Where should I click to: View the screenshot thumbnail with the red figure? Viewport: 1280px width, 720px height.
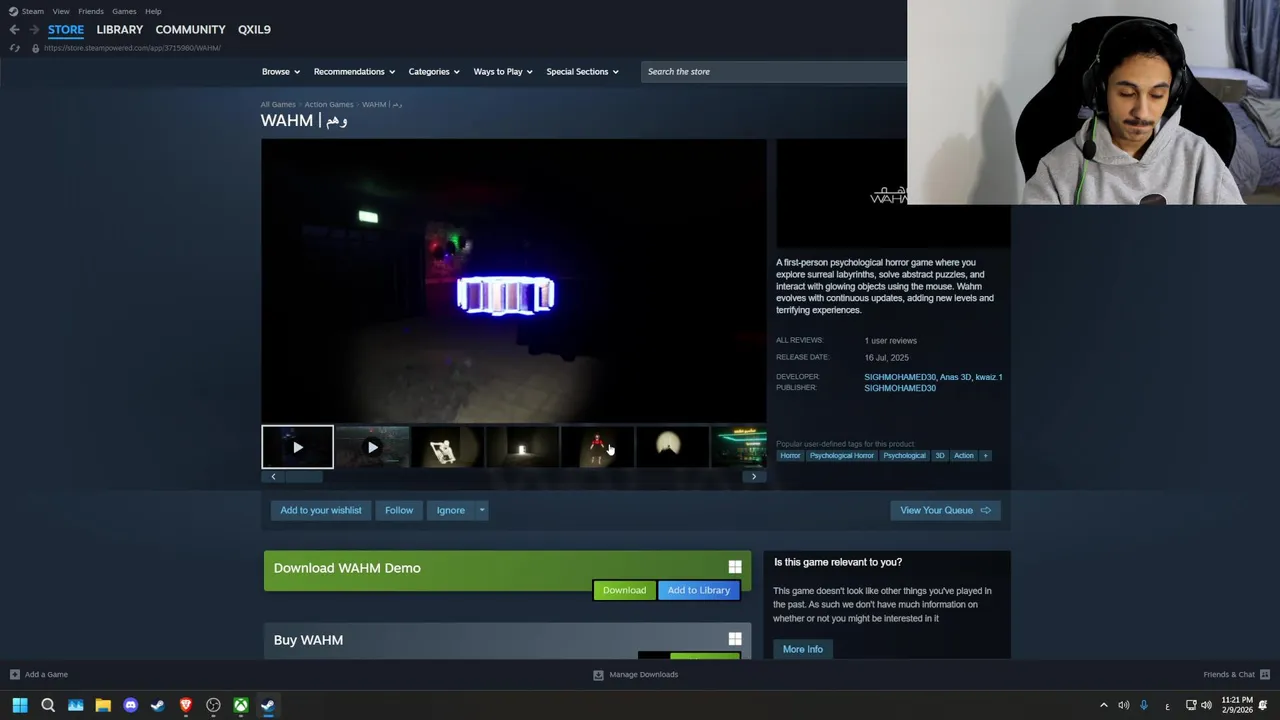(597, 447)
